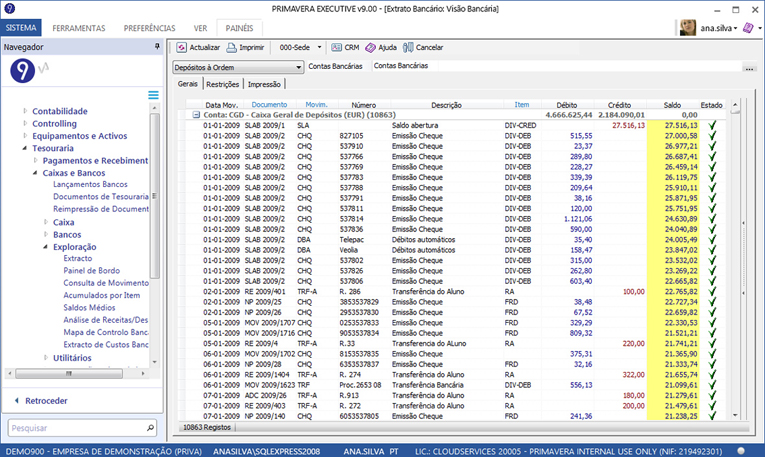Click the Transferência Bancária description cell
765x457 pixels.
click(428, 385)
